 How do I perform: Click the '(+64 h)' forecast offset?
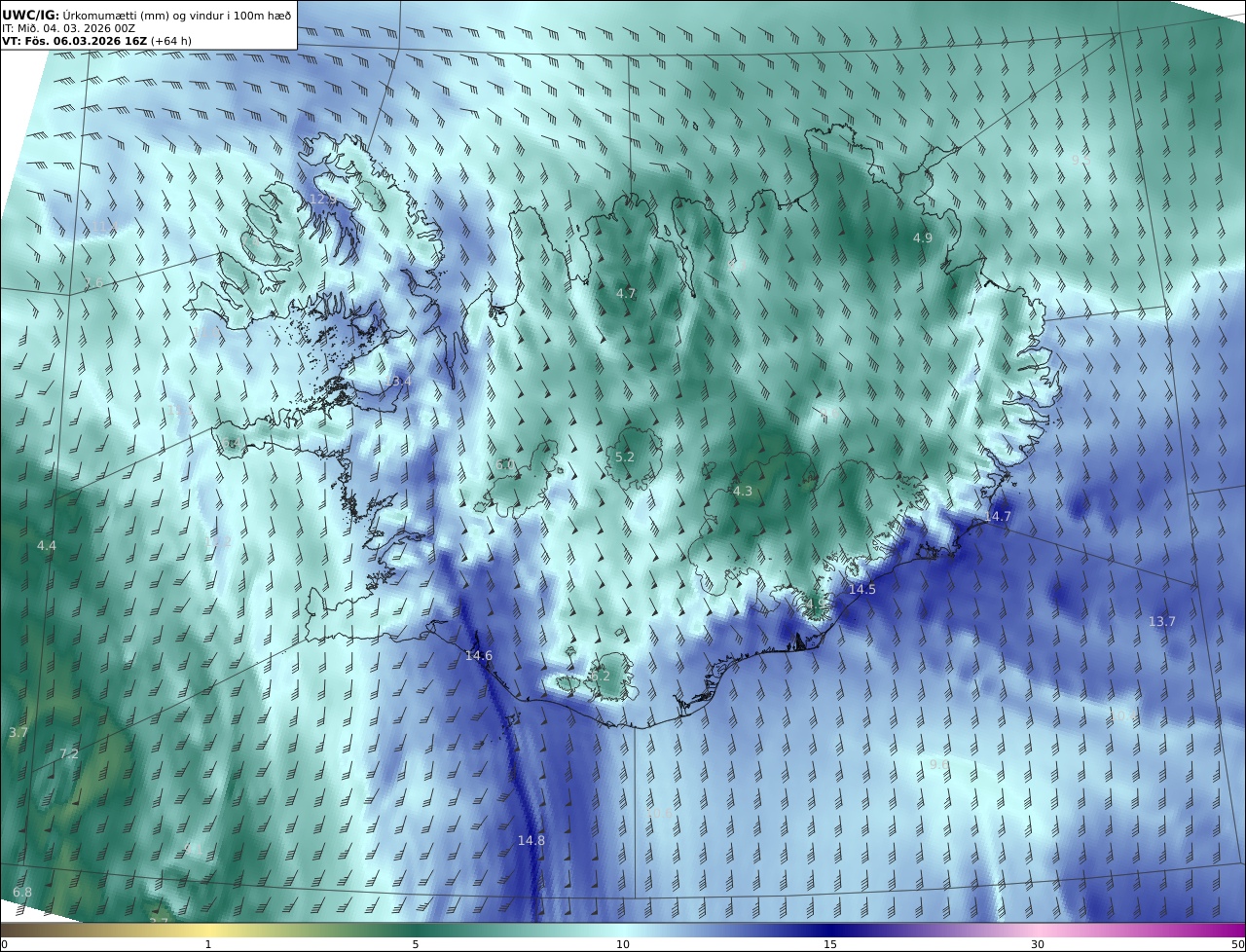tap(171, 41)
